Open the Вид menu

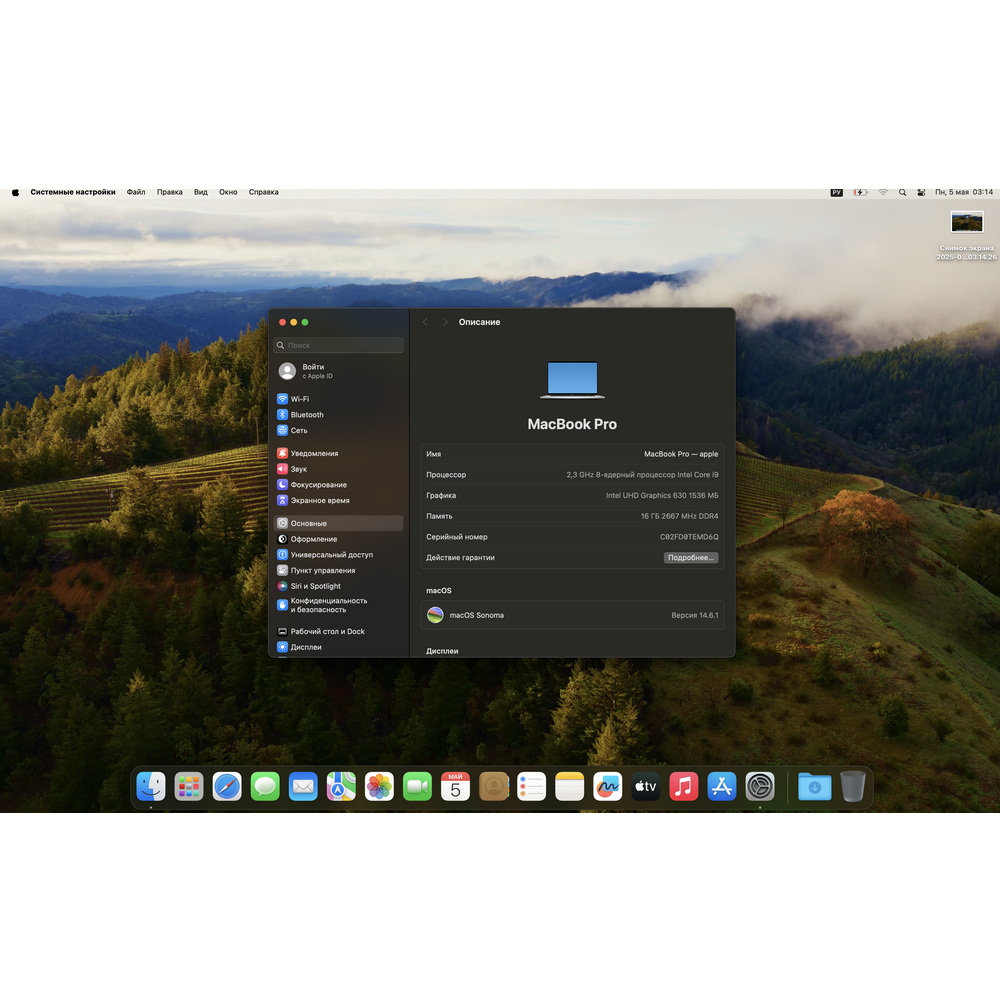click(x=201, y=192)
